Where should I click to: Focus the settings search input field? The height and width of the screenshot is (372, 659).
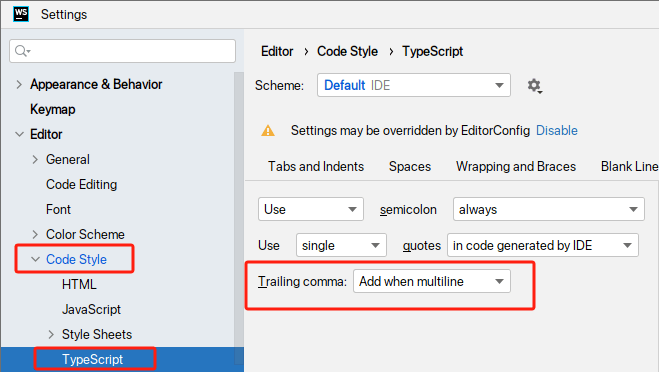(122, 51)
